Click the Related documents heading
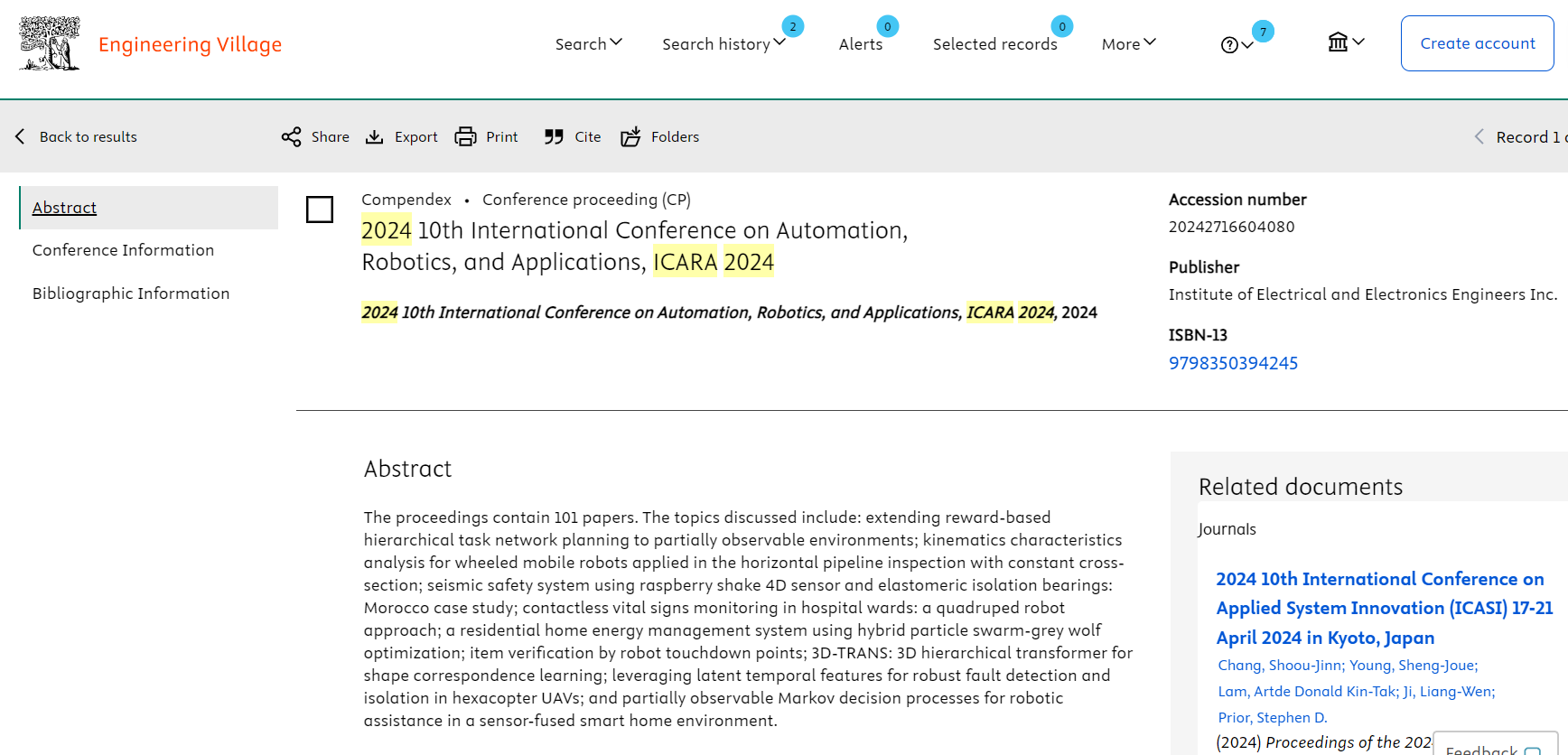 [1301, 487]
